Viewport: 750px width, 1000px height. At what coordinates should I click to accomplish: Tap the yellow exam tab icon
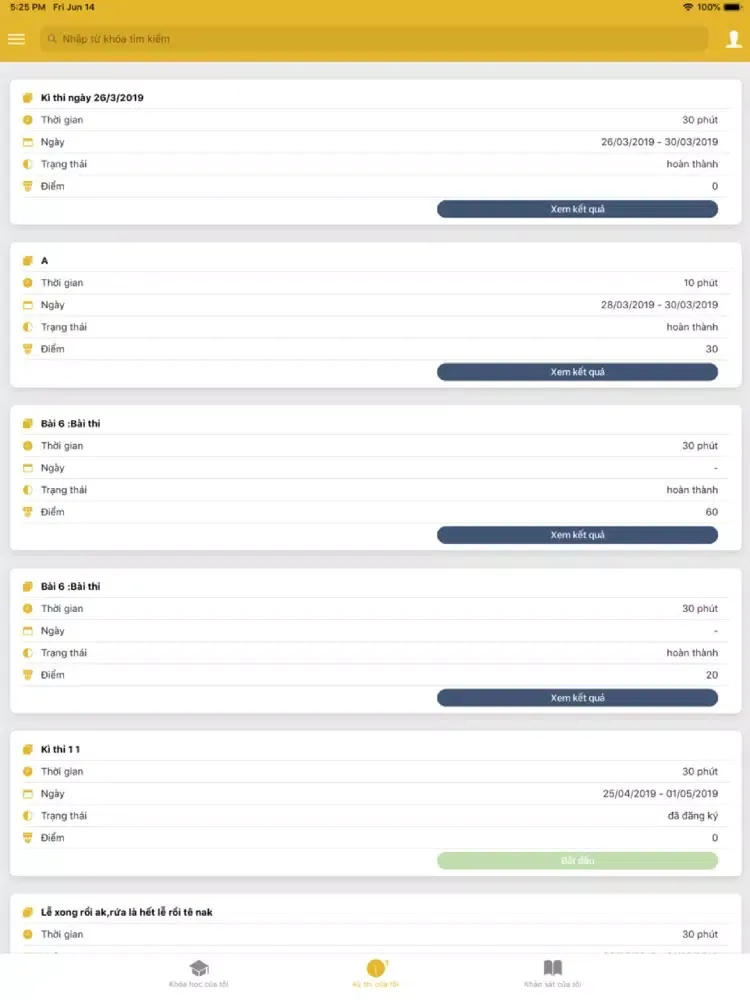(x=375, y=968)
